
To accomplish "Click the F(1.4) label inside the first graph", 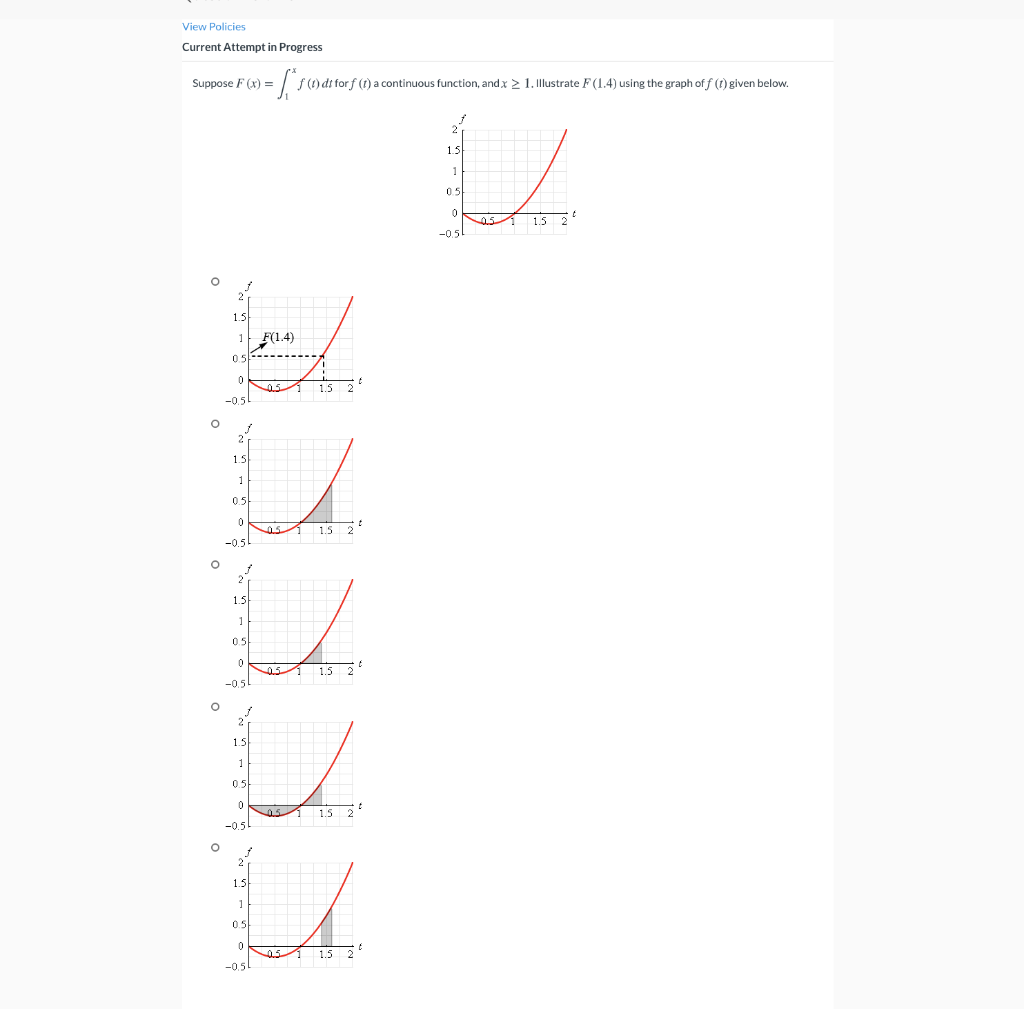I will (x=278, y=337).
